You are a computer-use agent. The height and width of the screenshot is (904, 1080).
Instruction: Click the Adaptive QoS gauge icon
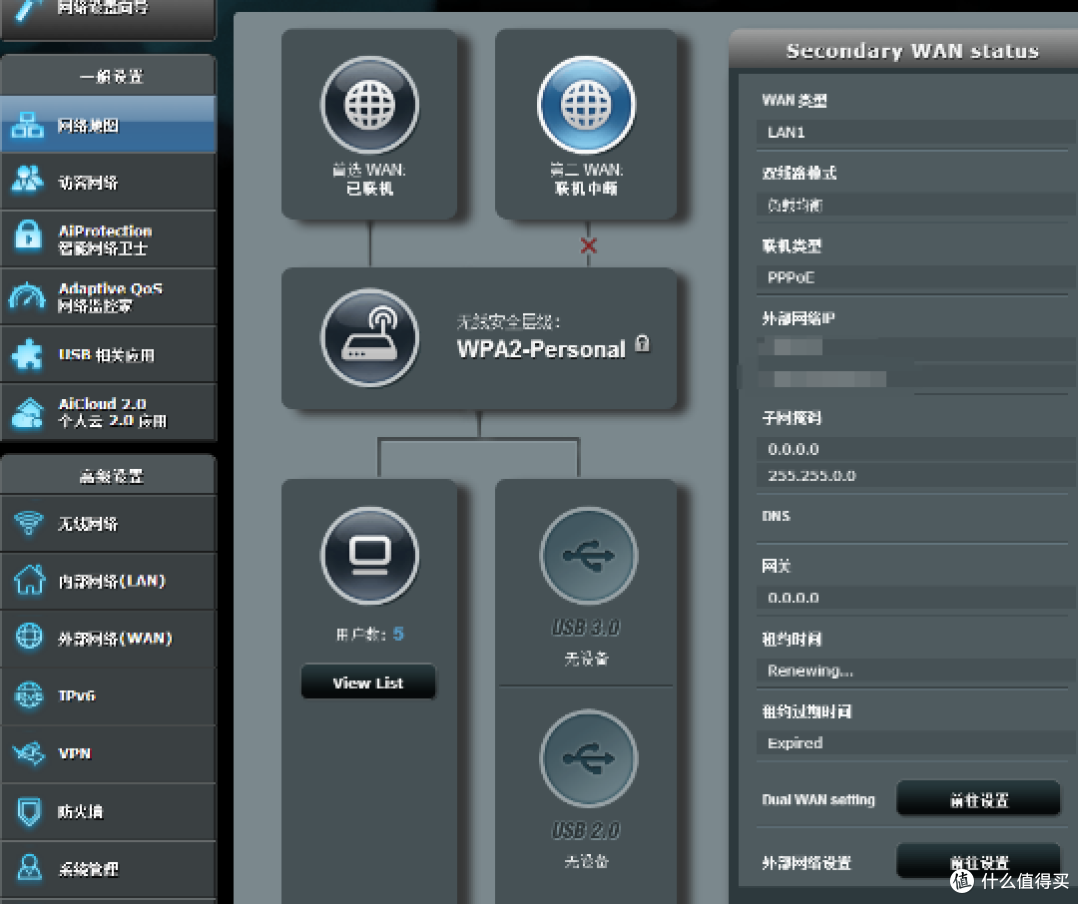coord(27,296)
